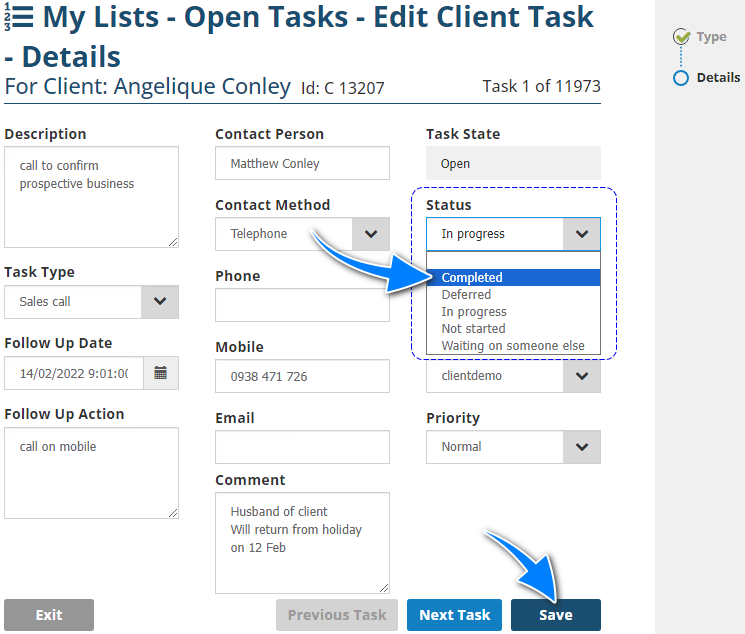
Task: Click the Exit button
Action: (x=49, y=615)
